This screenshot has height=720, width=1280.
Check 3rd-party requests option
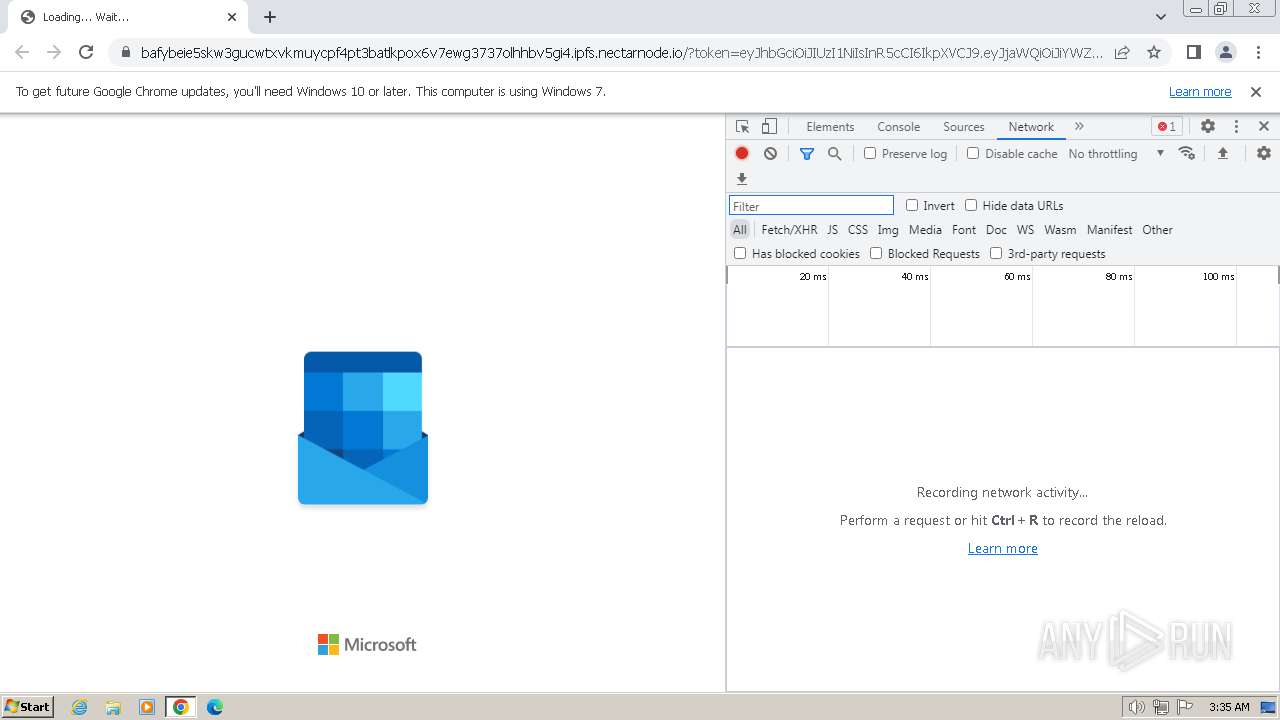pyautogui.click(x=996, y=253)
